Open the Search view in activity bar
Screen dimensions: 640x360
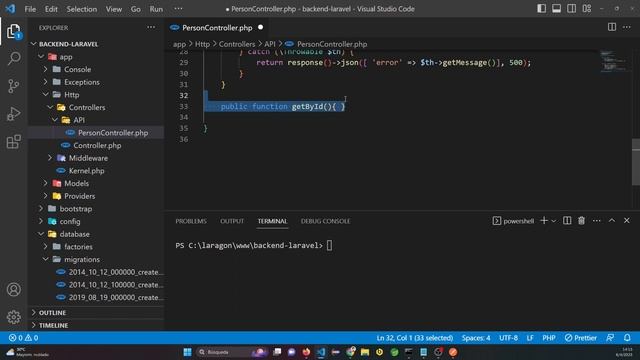coord(13,58)
